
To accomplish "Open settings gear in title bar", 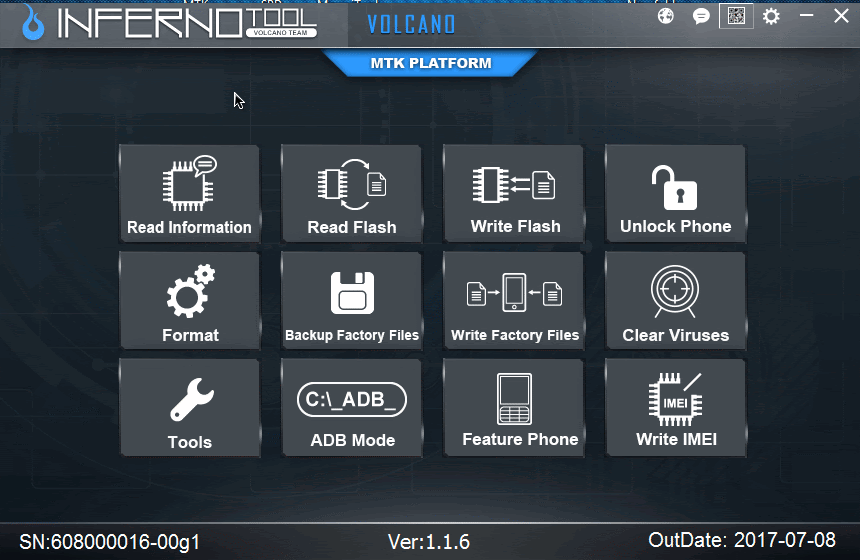I will [x=771, y=16].
